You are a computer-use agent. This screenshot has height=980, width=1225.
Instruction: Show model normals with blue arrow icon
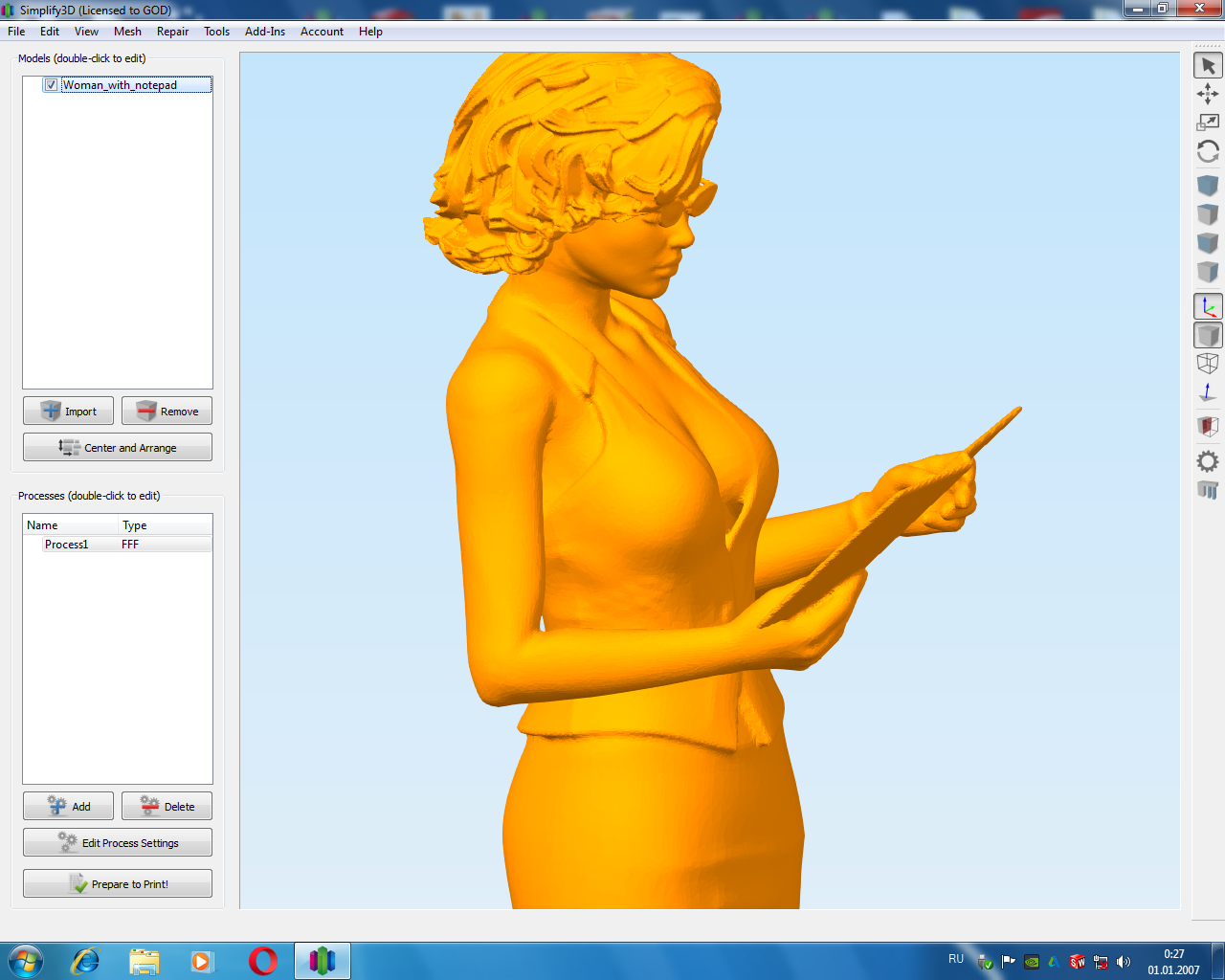click(x=1208, y=392)
